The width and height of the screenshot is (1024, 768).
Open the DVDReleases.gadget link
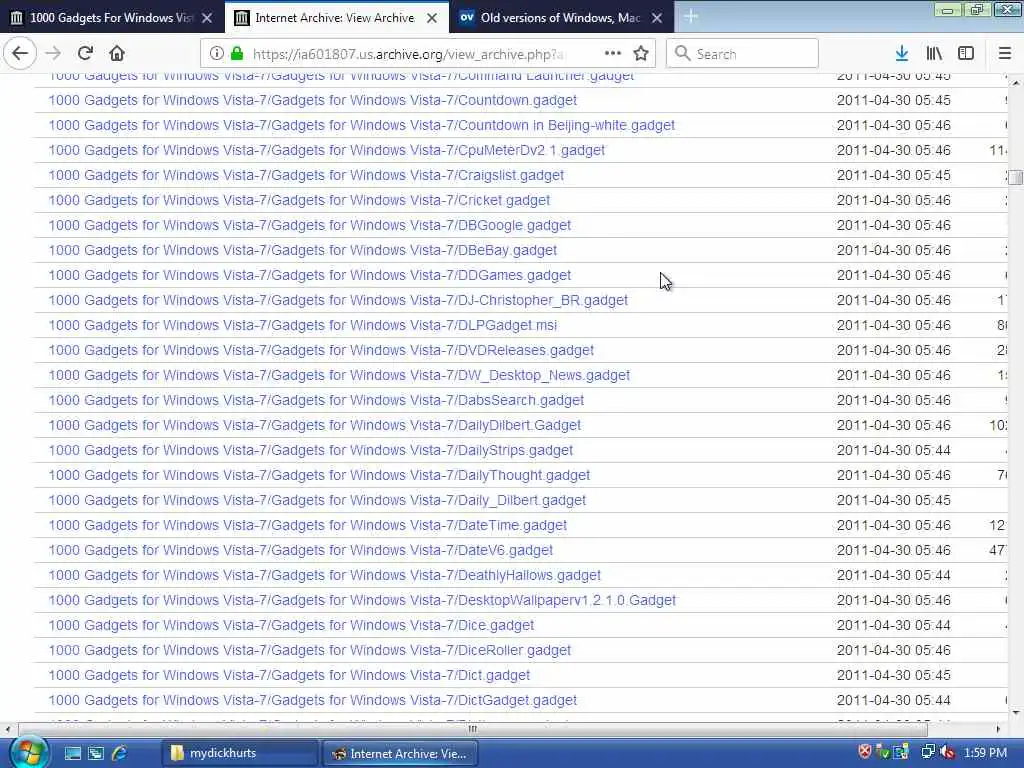(321, 350)
